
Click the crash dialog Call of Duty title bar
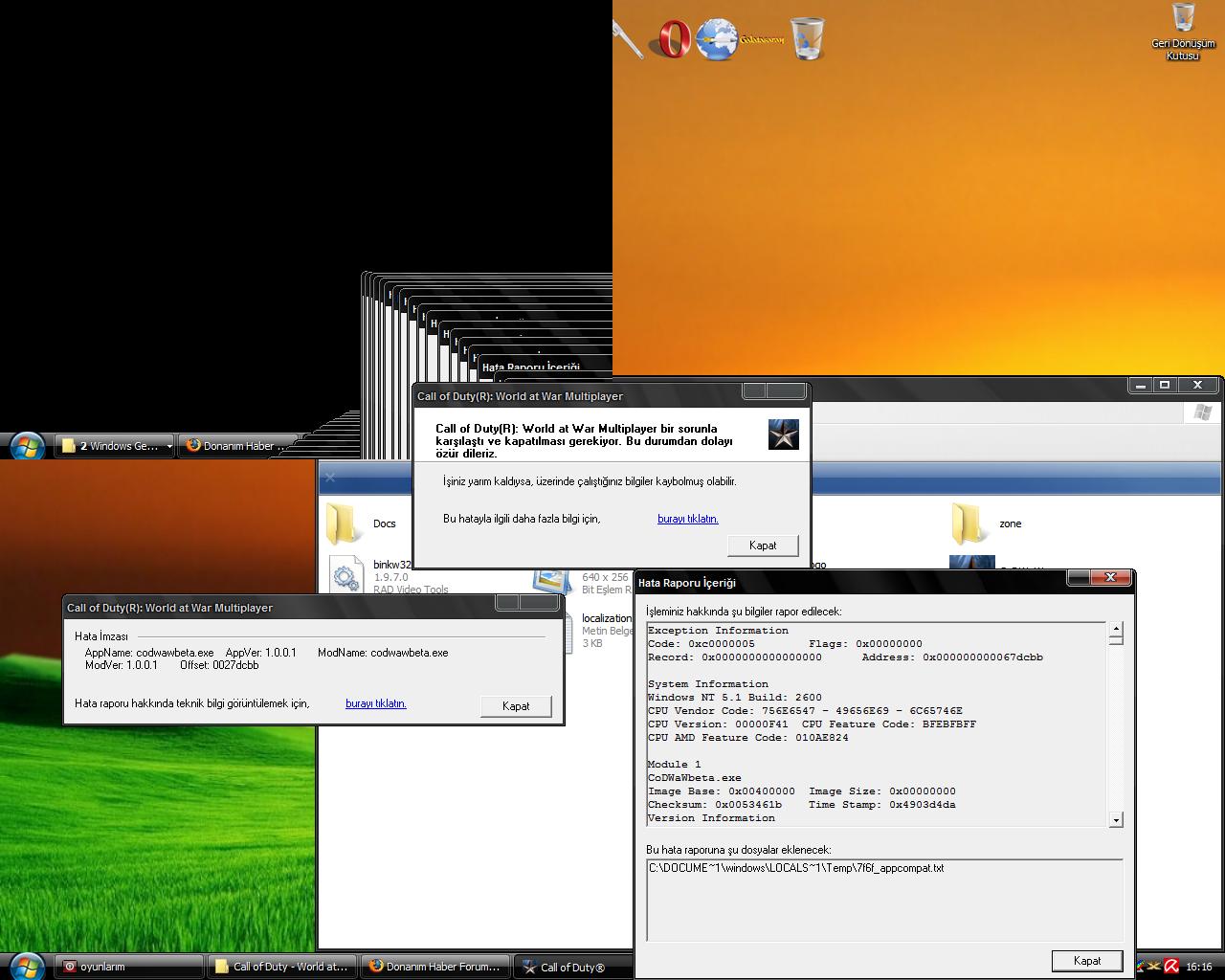[x=577, y=396]
